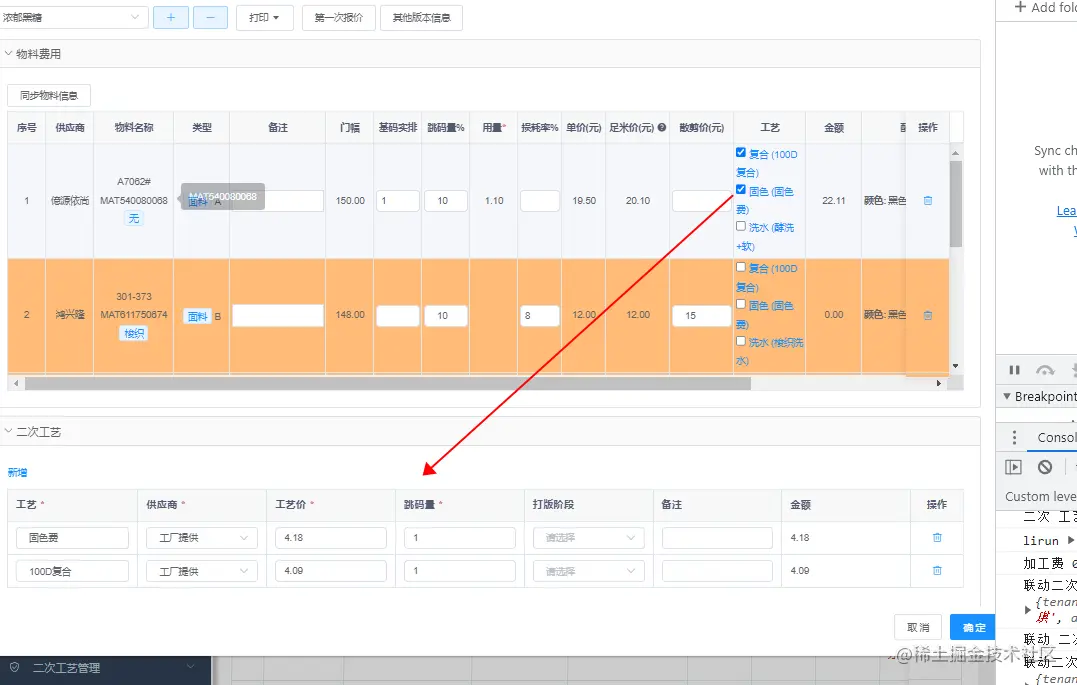The width and height of the screenshot is (1077, 685).
Task: Click the plus icon for Add folder
Action: point(1020,7)
